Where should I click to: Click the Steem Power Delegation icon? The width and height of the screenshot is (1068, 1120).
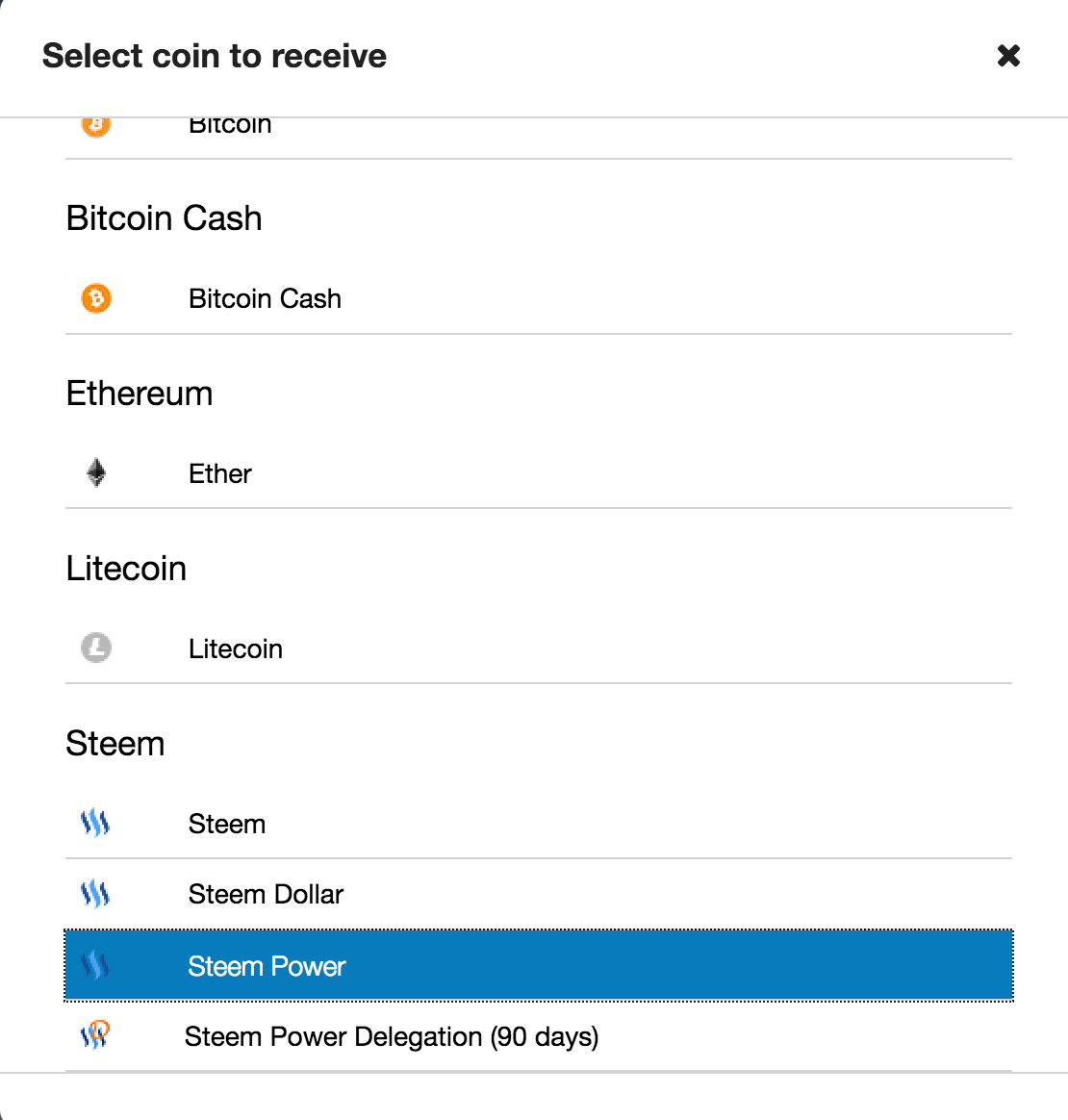point(95,1035)
